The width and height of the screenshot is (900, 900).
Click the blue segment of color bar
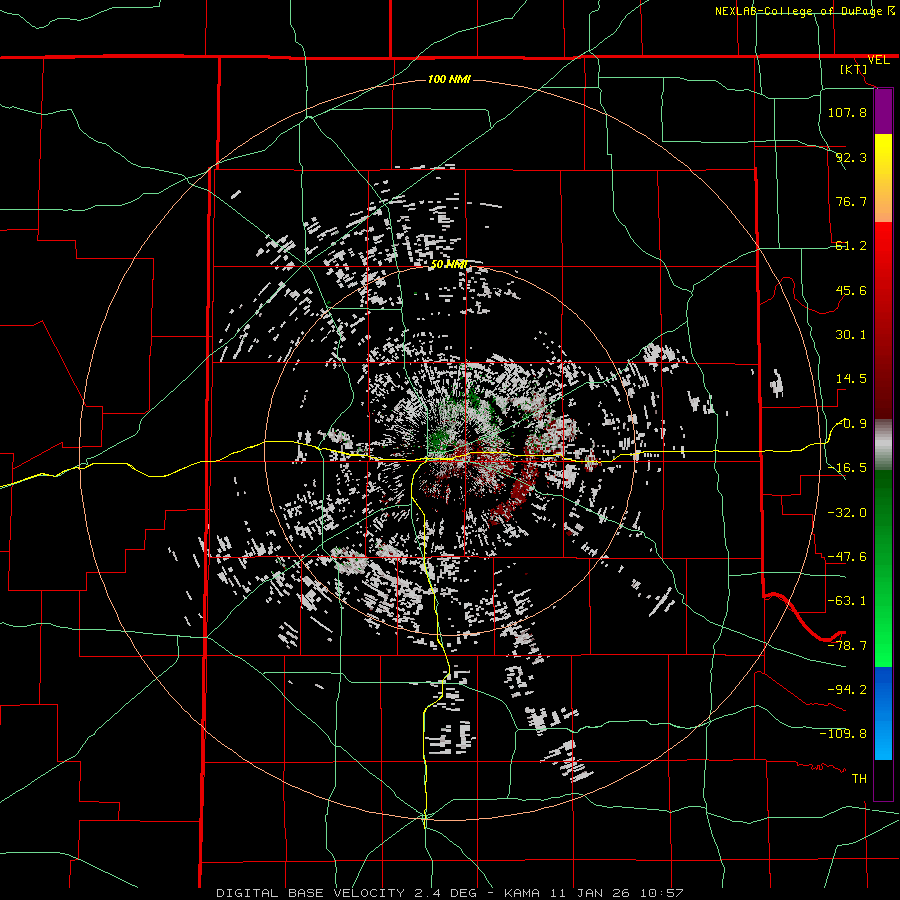[x=883, y=713]
